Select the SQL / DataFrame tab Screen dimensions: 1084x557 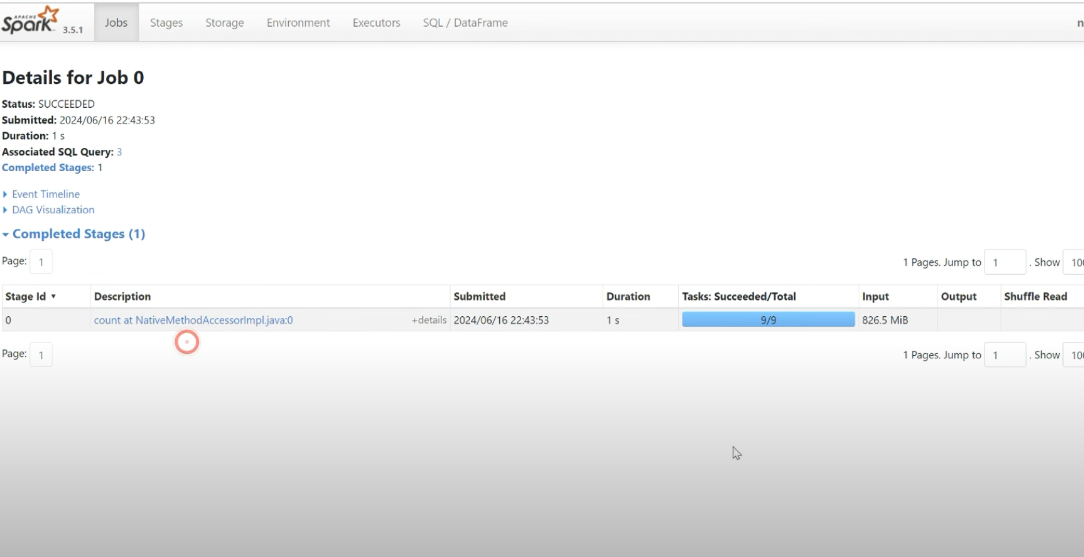click(465, 23)
